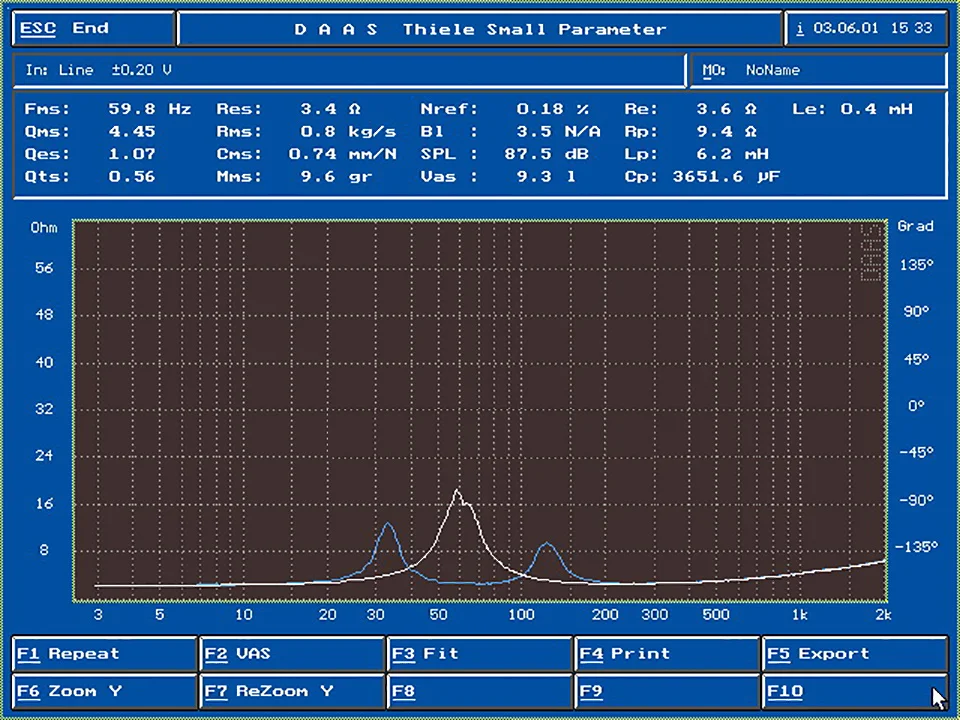
Task: Click the Vas value 9.3 l
Action: pyautogui.click(x=546, y=177)
